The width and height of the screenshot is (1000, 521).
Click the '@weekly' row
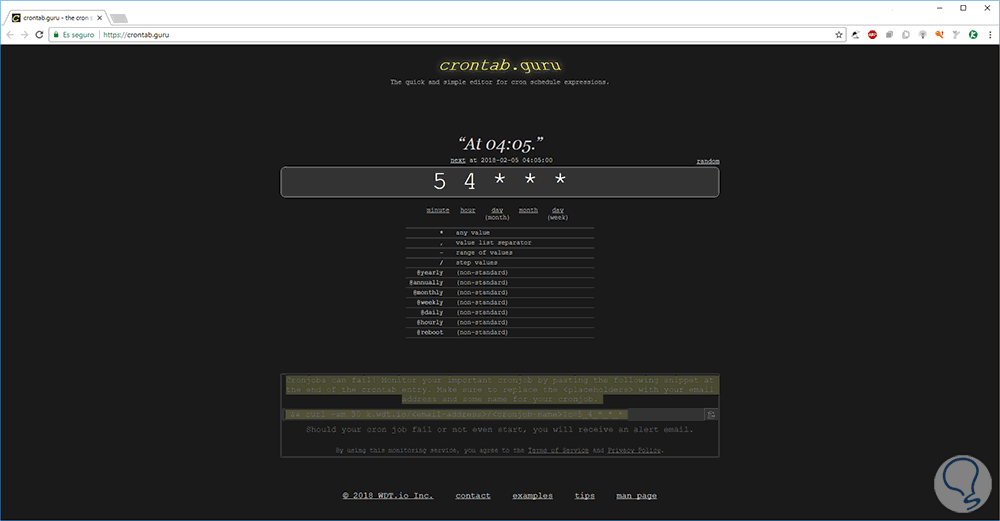500,302
